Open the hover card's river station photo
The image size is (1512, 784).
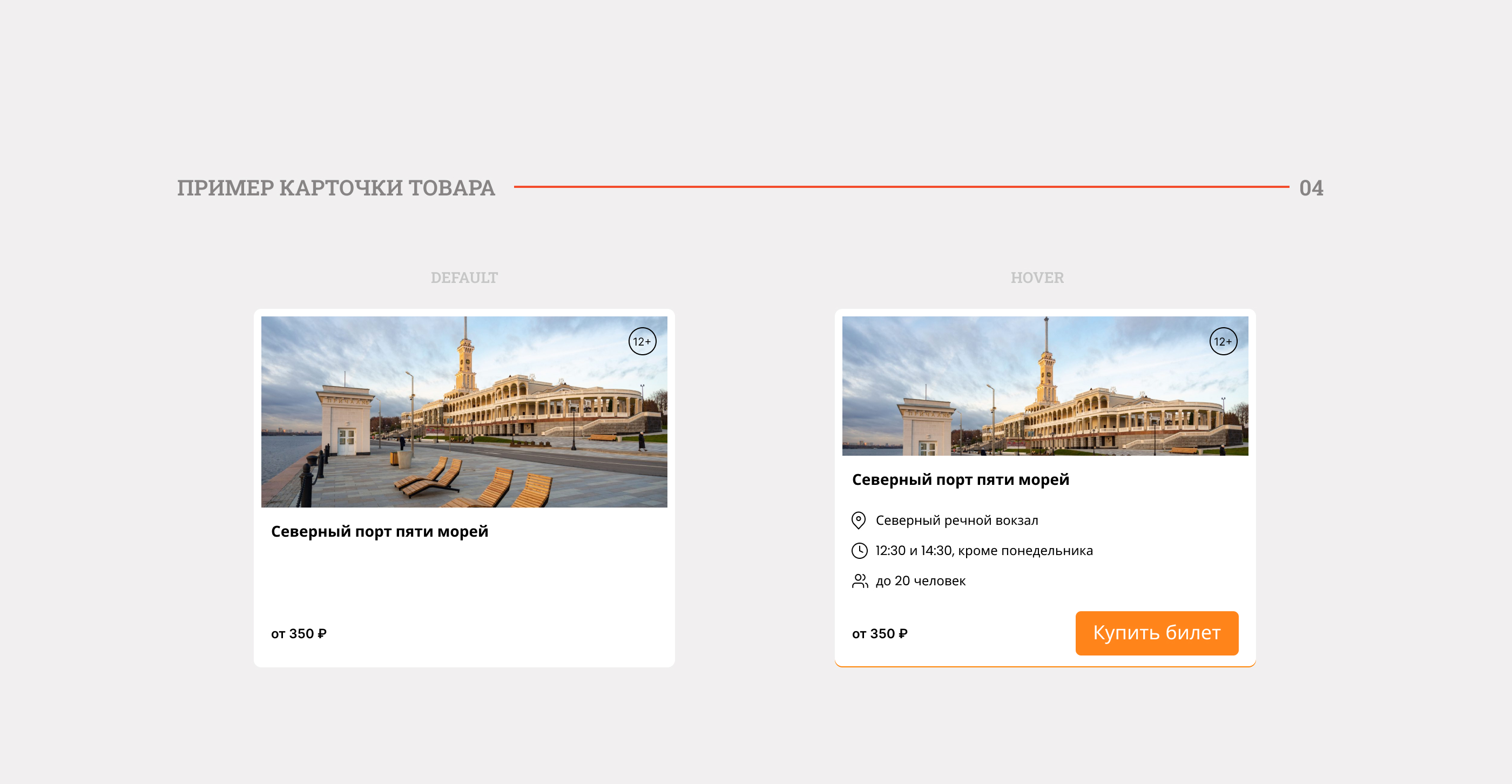click(1045, 386)
